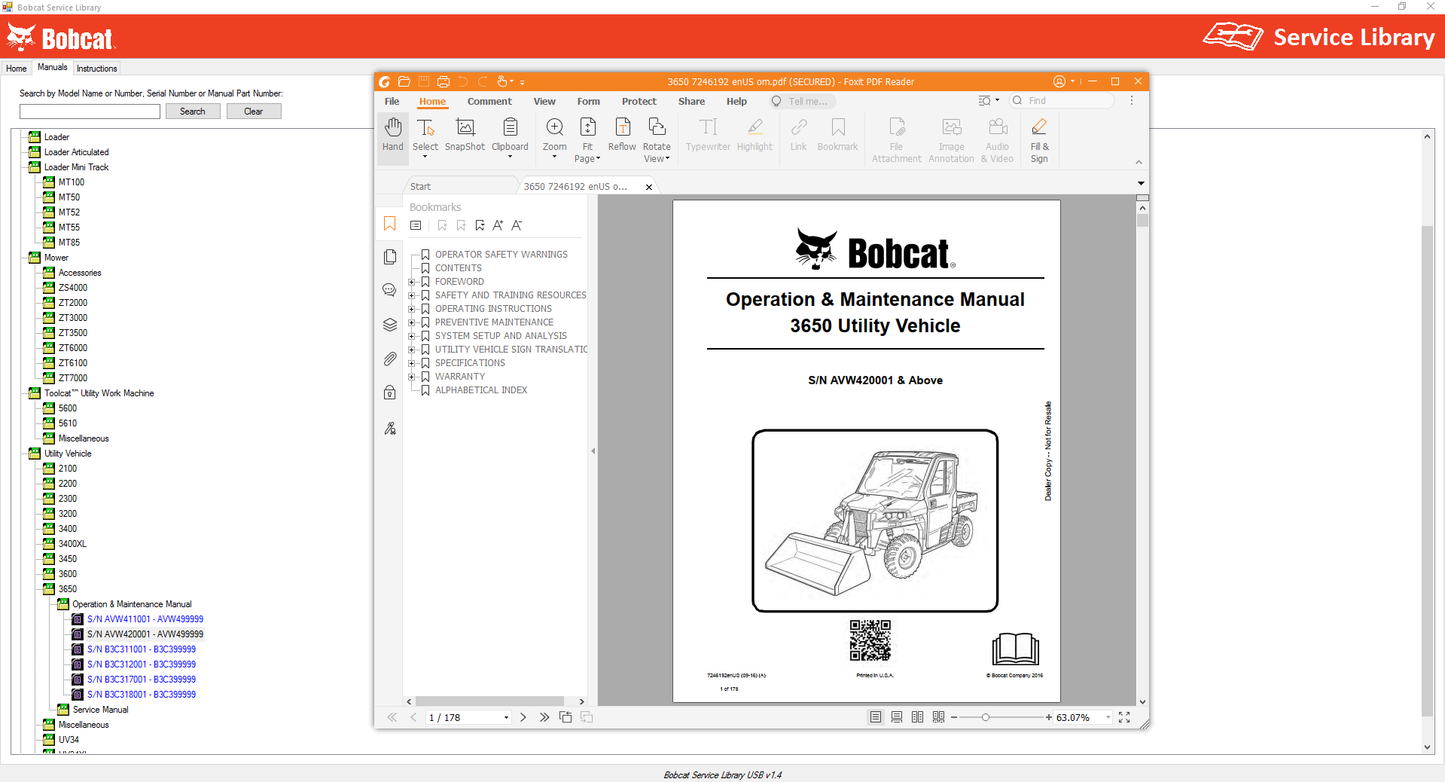Open the Protect ribbon tab
Viewport: 1445px width, 782px height.
pyautogui.click(x=639, y=101)
